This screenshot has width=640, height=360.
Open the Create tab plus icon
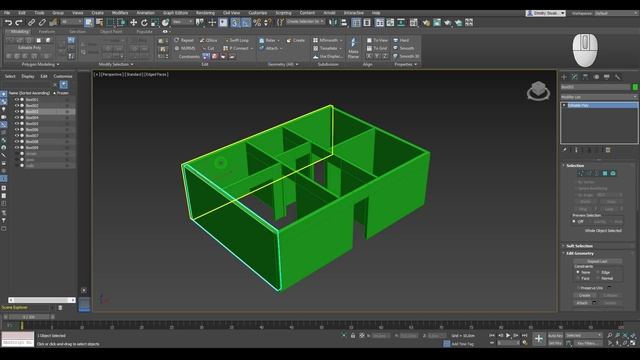click(564, 77)
